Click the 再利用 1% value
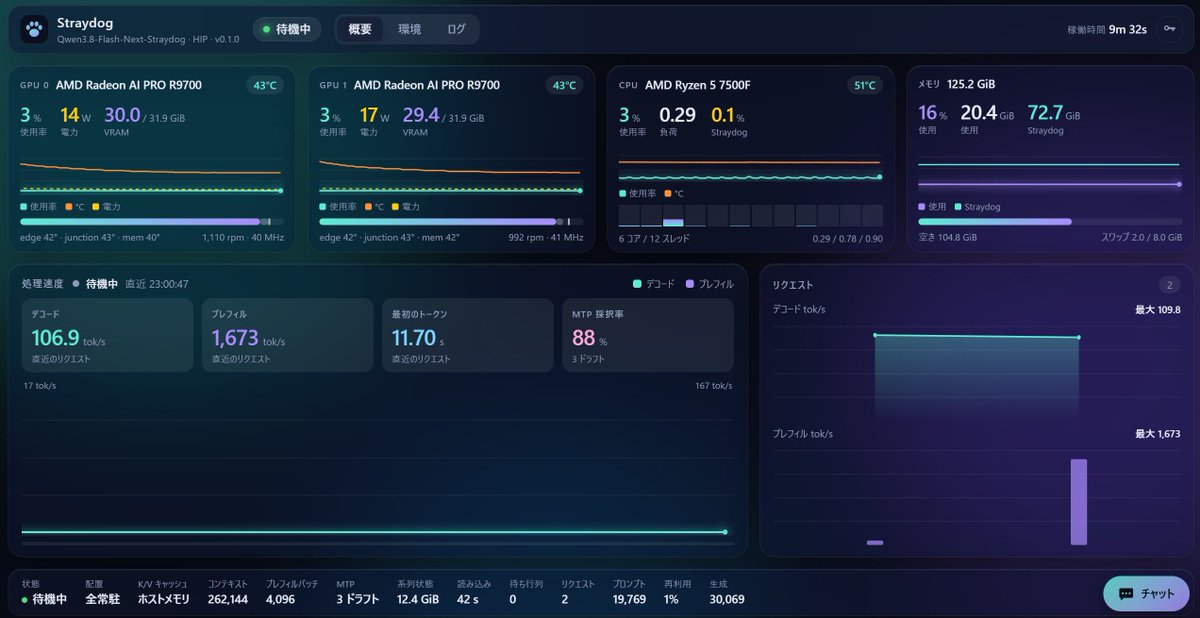1200x618 pixels. pyautogui.click(x=671, y=599)
